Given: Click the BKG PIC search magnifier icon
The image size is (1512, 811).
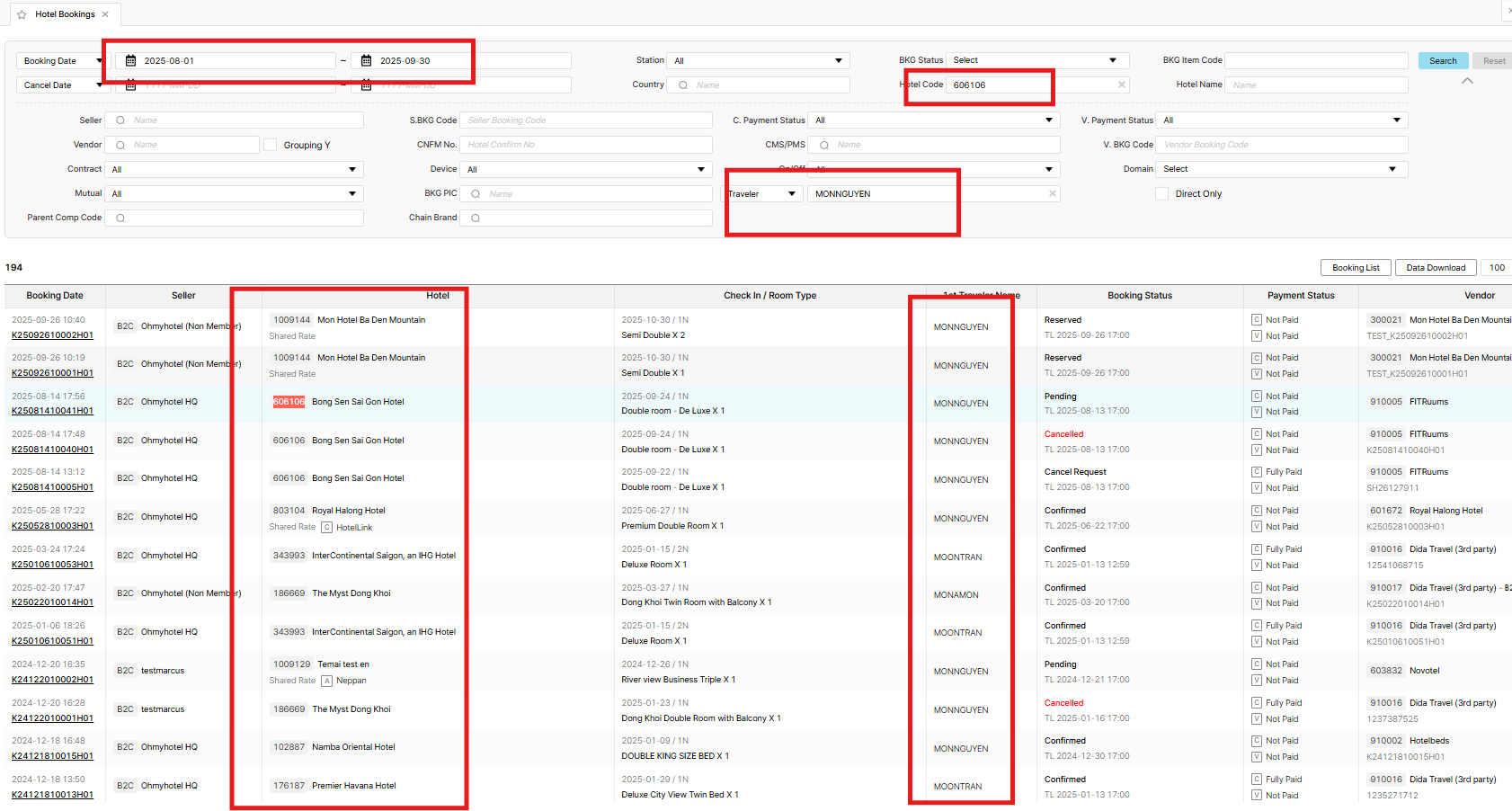Looking at the screenshot, I should click(x=476, y=194).
